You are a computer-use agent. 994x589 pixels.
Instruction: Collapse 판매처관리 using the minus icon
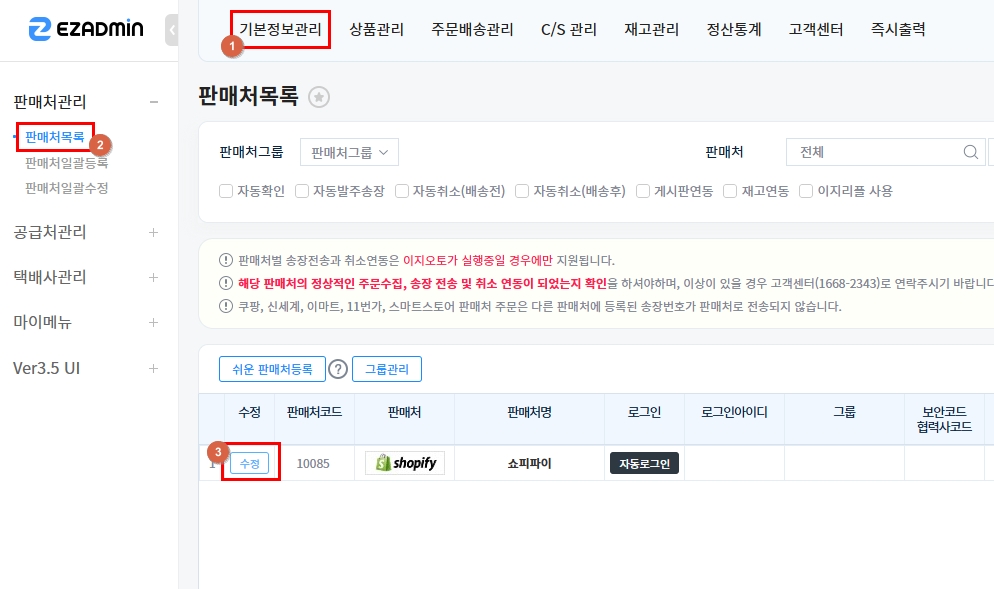click(153, 102)
